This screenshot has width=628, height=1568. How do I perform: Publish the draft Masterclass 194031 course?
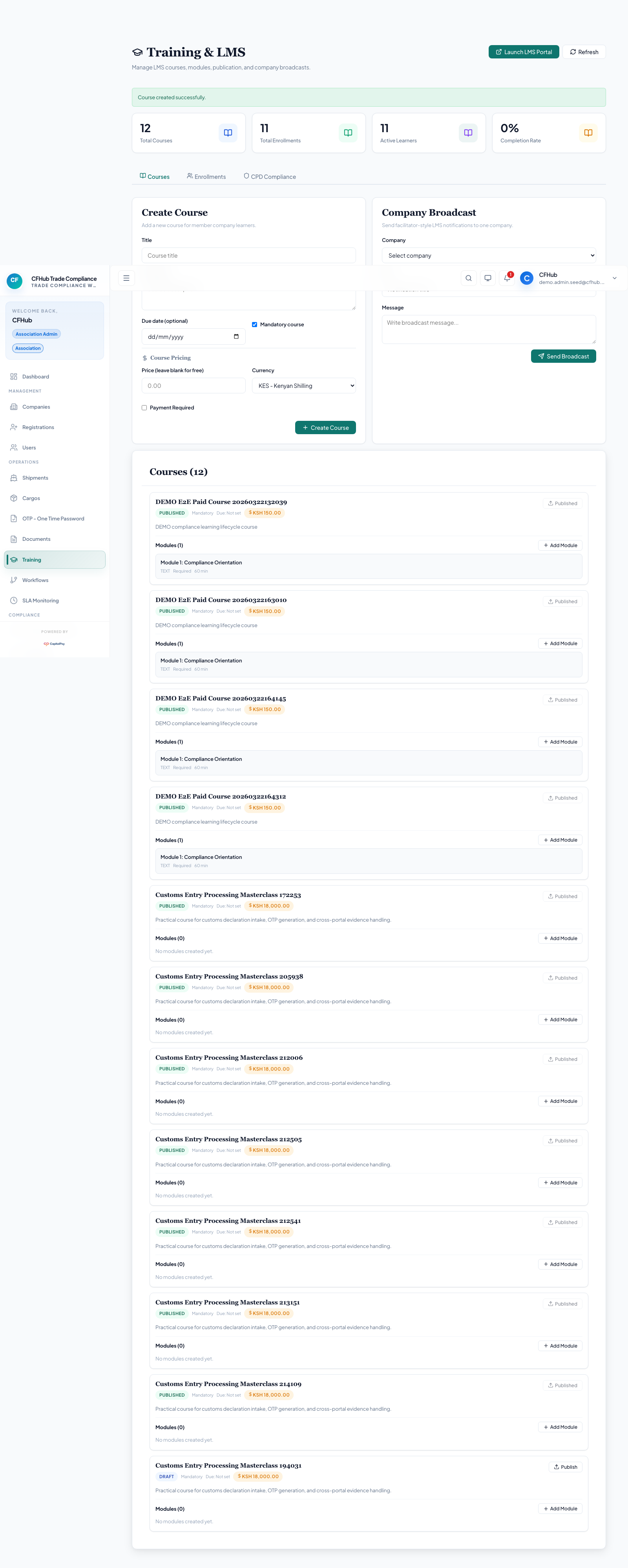coord(565,1467)
